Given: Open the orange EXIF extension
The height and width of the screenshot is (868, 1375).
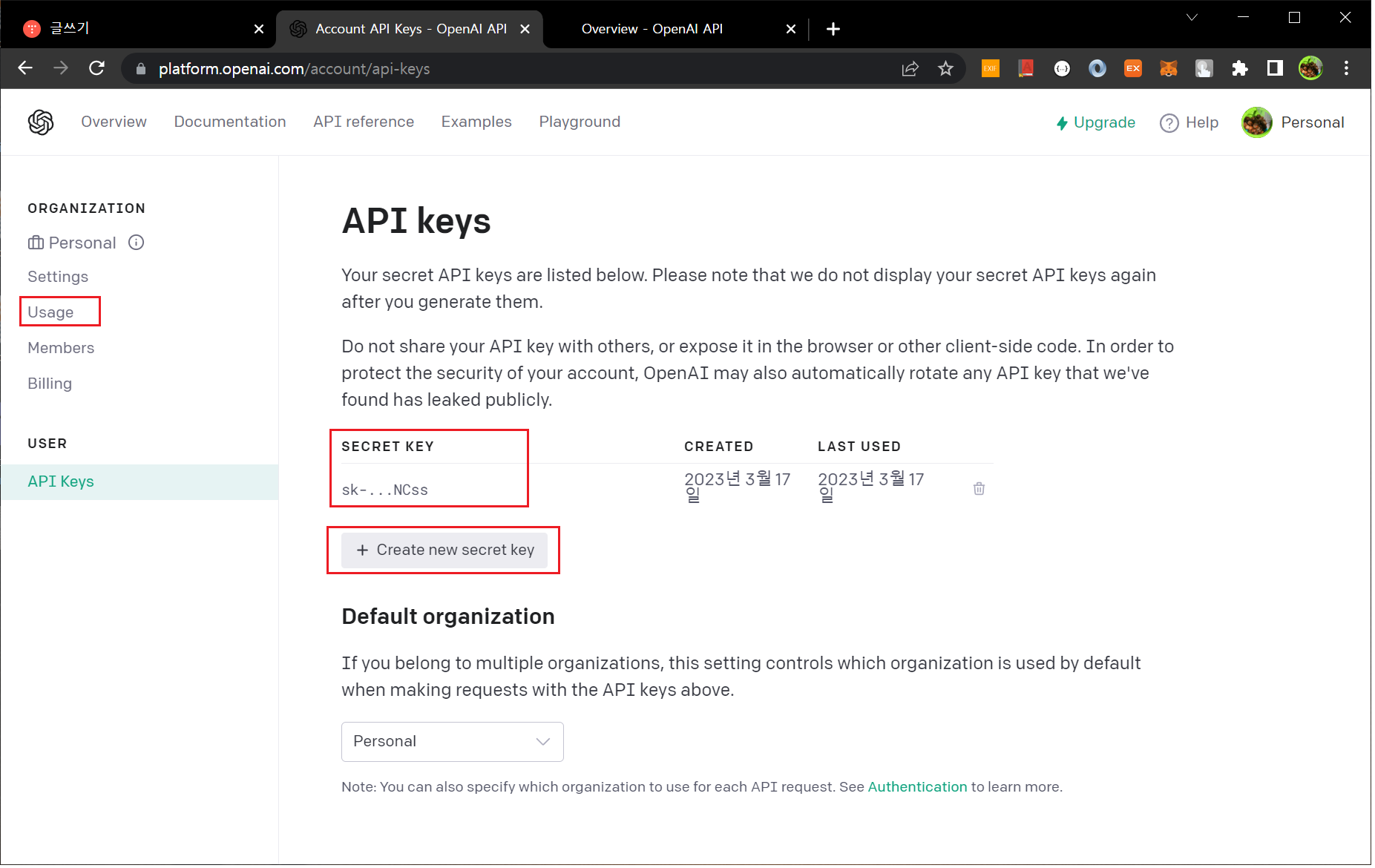Looking at the screenshot, I should [x=990, y=68].
